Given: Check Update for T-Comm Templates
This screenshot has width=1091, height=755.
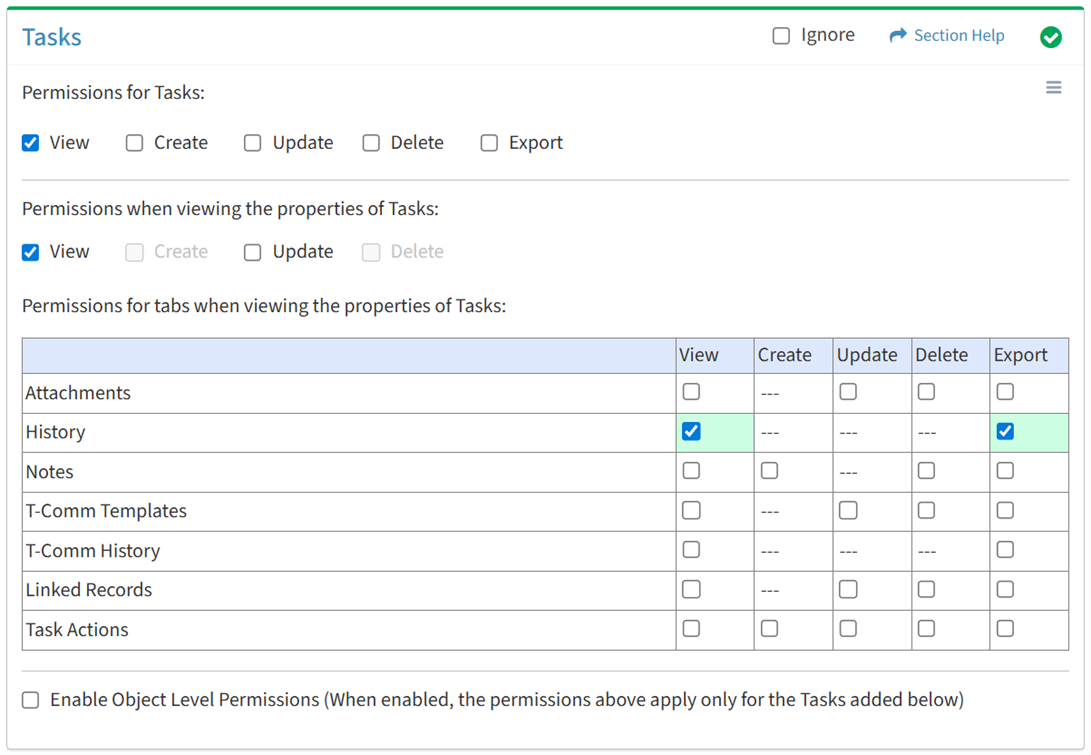Looking at the screenshot, I should (x=848, y=511).
